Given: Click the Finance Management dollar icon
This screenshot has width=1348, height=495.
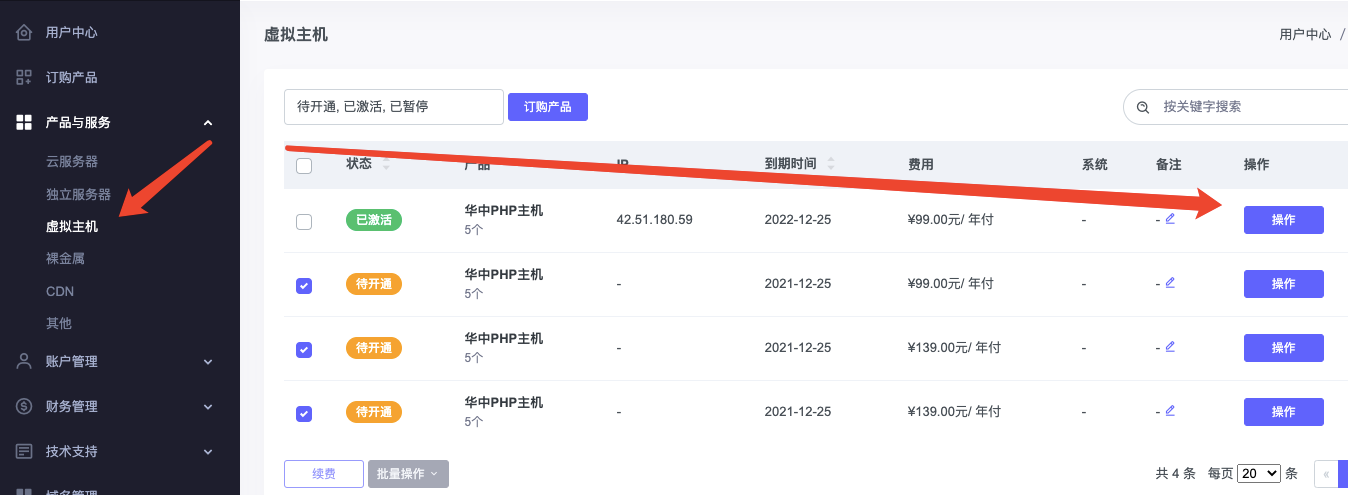Looking at the screenshot, I should (24, 407).
